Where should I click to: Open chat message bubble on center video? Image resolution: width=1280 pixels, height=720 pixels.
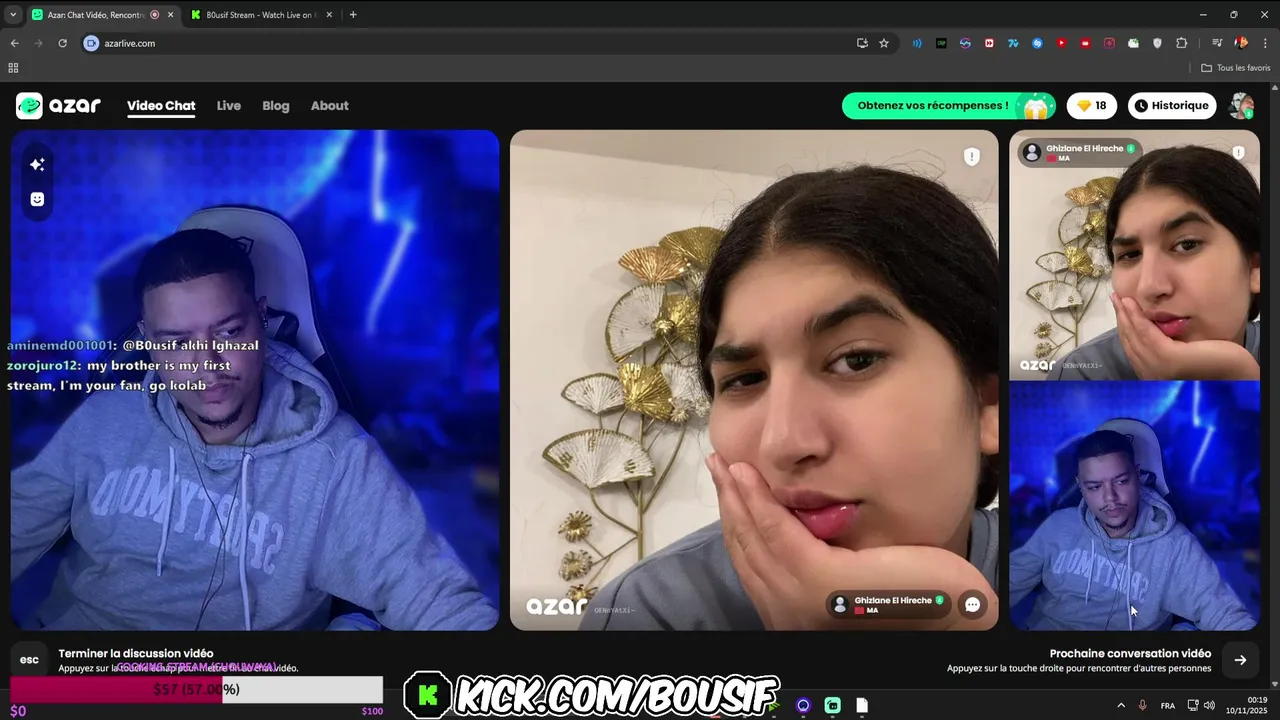[x=972, y=604]
